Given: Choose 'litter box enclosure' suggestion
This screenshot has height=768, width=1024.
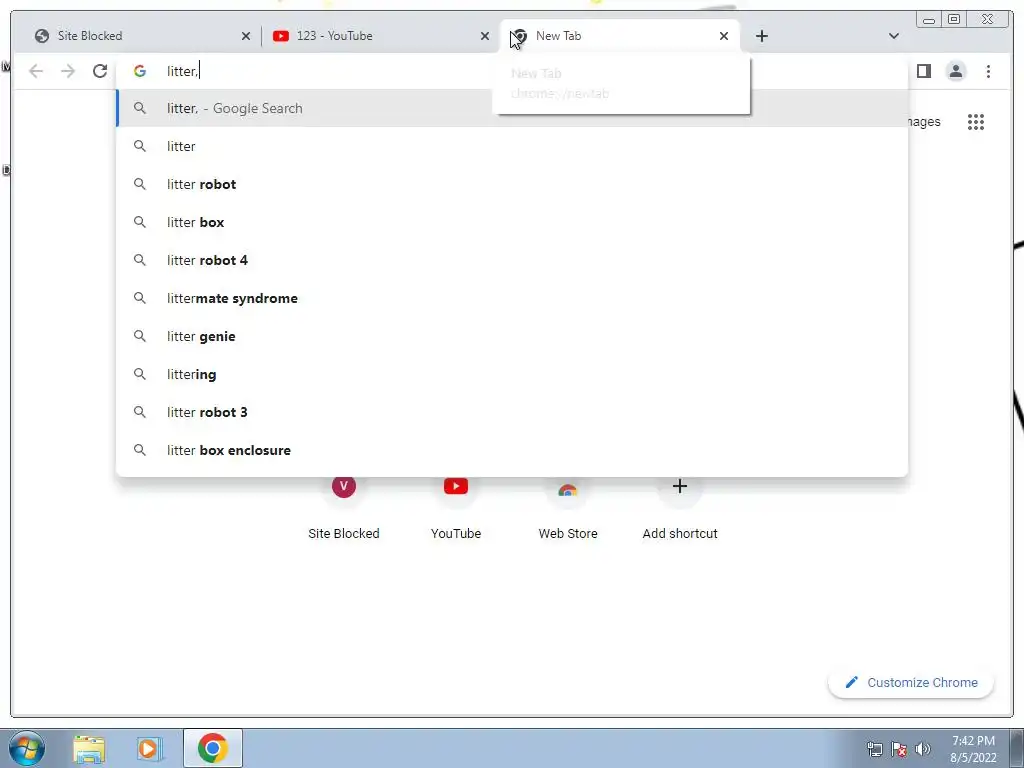Looking at the screenshot, I should 512,450.
